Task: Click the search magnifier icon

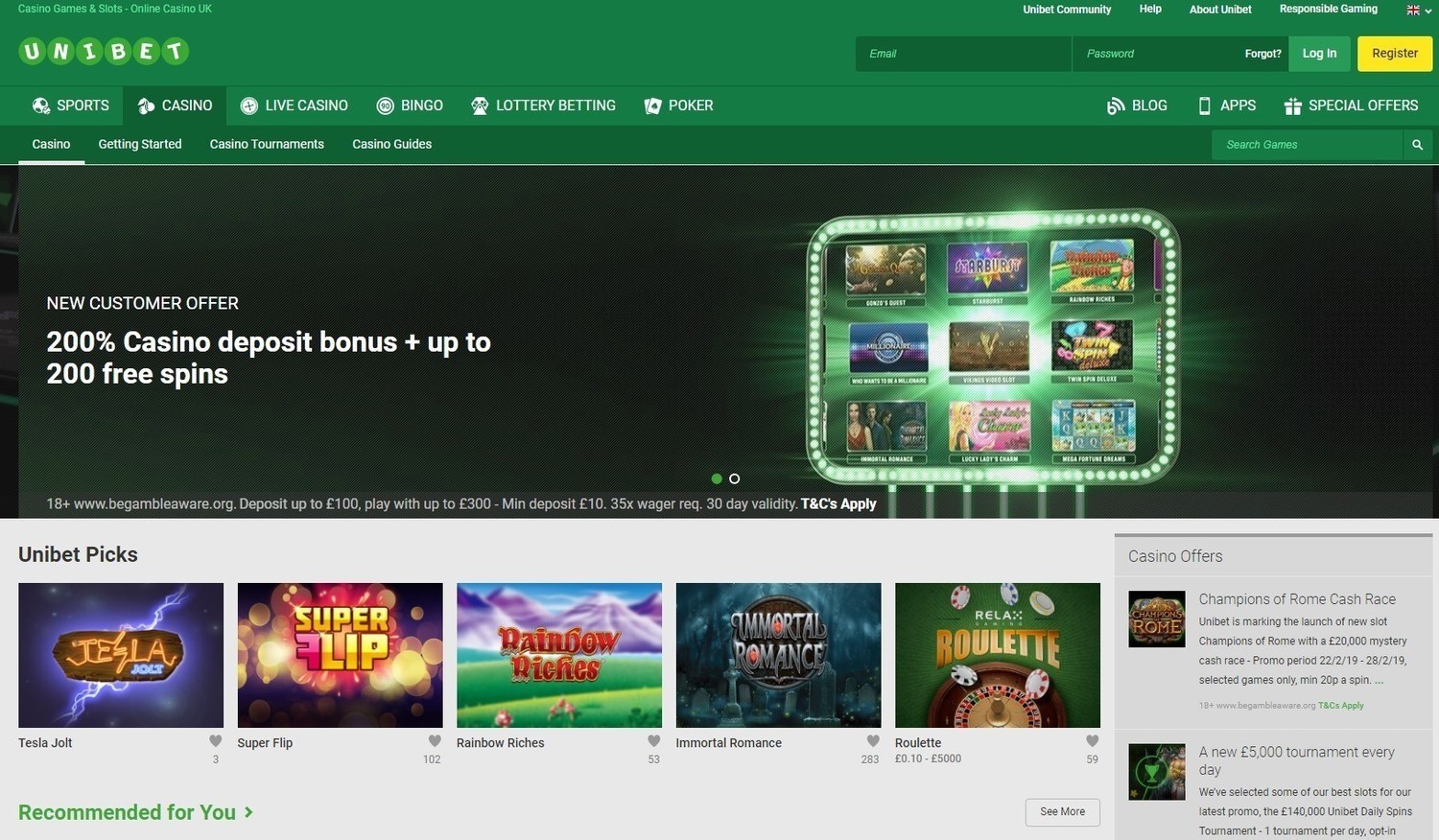Action: coord(1417,145)
